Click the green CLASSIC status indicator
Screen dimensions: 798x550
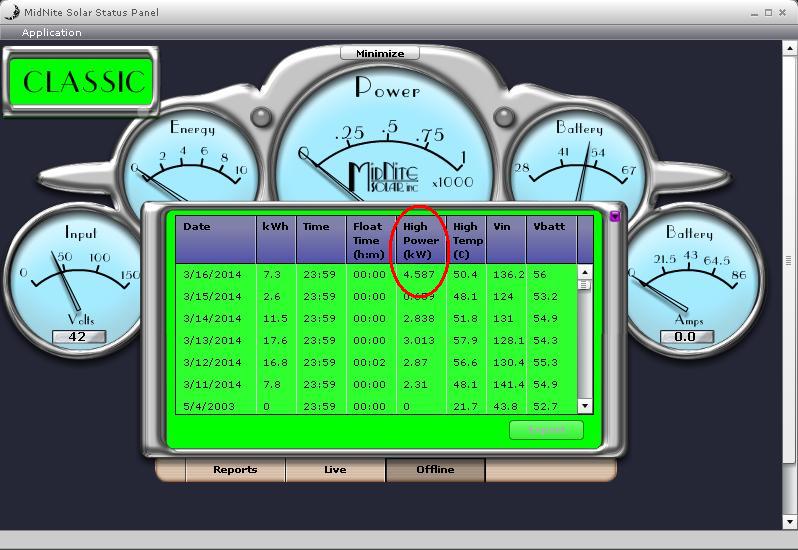pos(81,82)
